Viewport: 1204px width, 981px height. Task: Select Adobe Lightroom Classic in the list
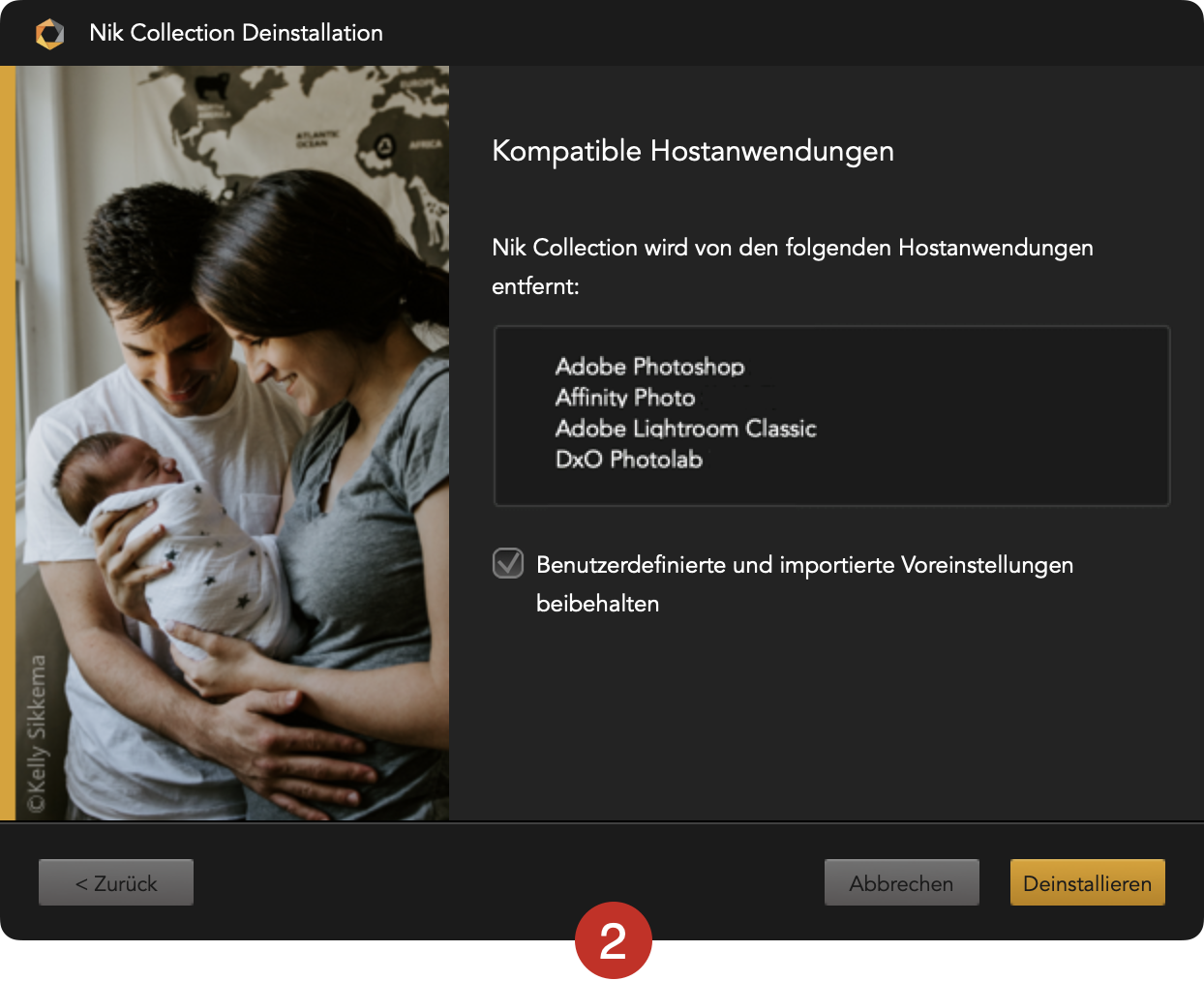685,429
